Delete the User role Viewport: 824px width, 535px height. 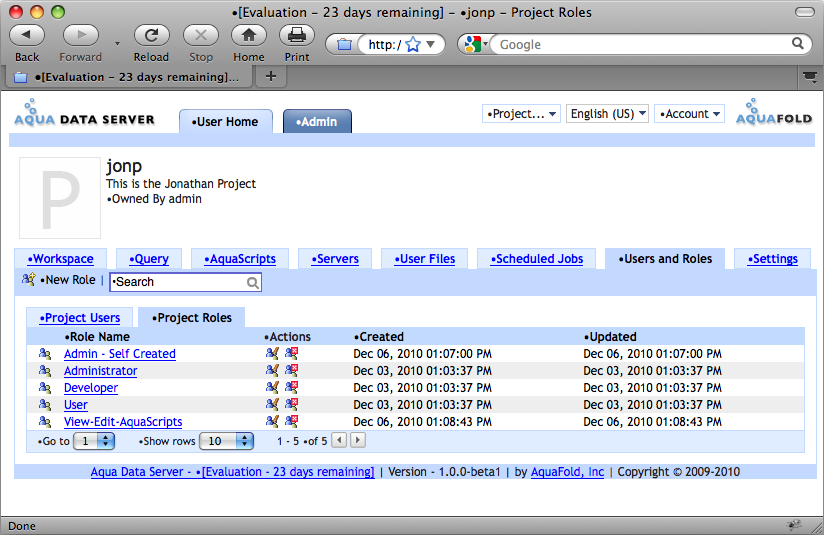(292, 404)
